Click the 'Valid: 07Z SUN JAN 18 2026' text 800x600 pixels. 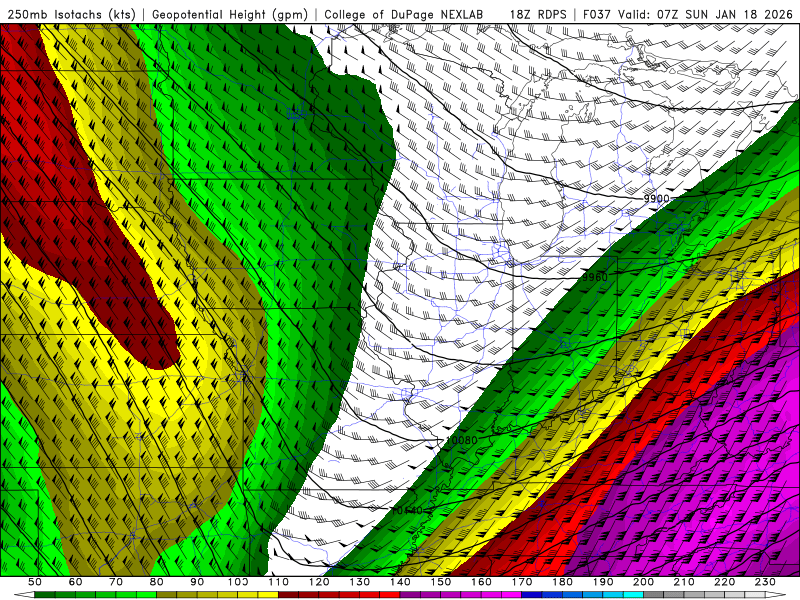[706, 14]
